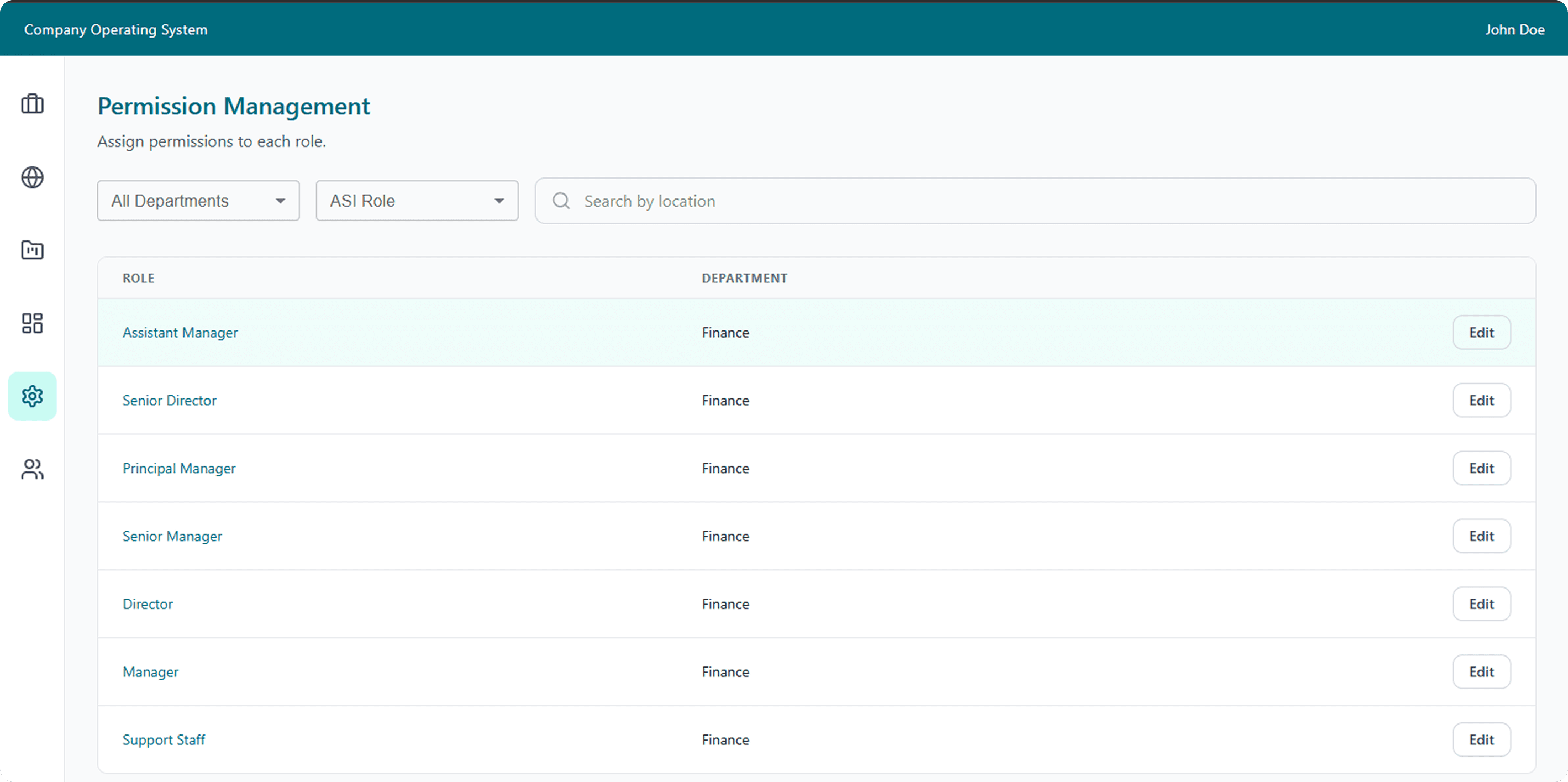The width and height of the screenshot is (1568, 782).
Task: Open the Support Staff role link
Action: pyautogui.click(x=164, y=740)
